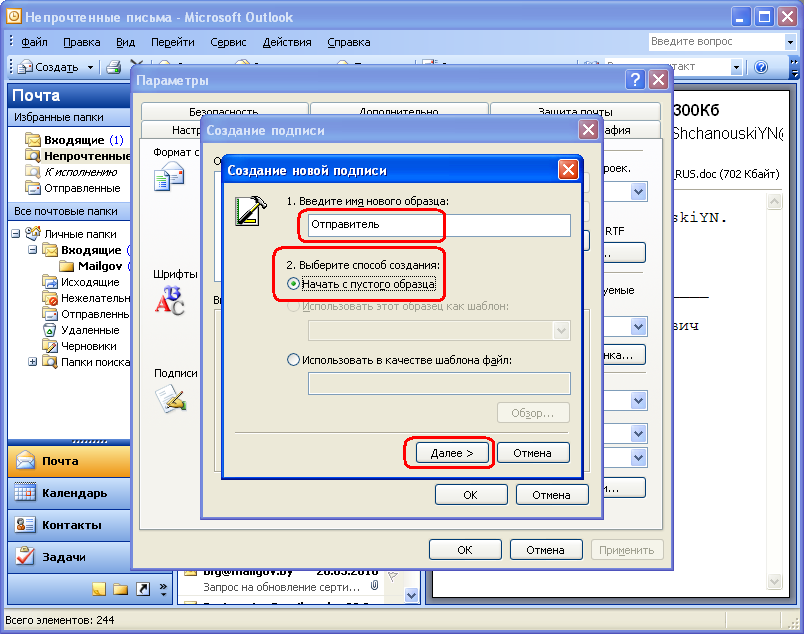Click the Удаленные trash icon
Image resolution: width=804 pixels, height=634 pixels.
point(50,330)
